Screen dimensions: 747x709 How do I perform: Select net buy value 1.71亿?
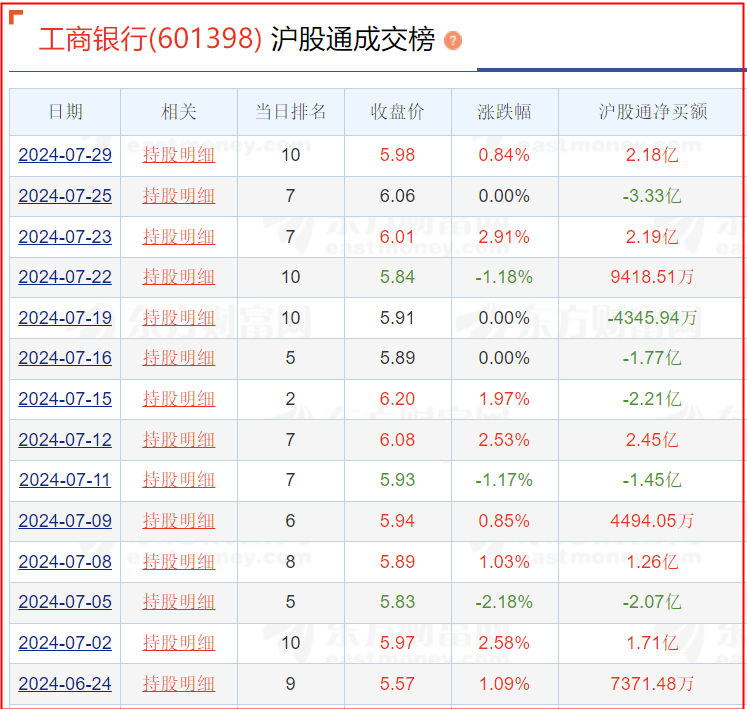click(652, 643)
